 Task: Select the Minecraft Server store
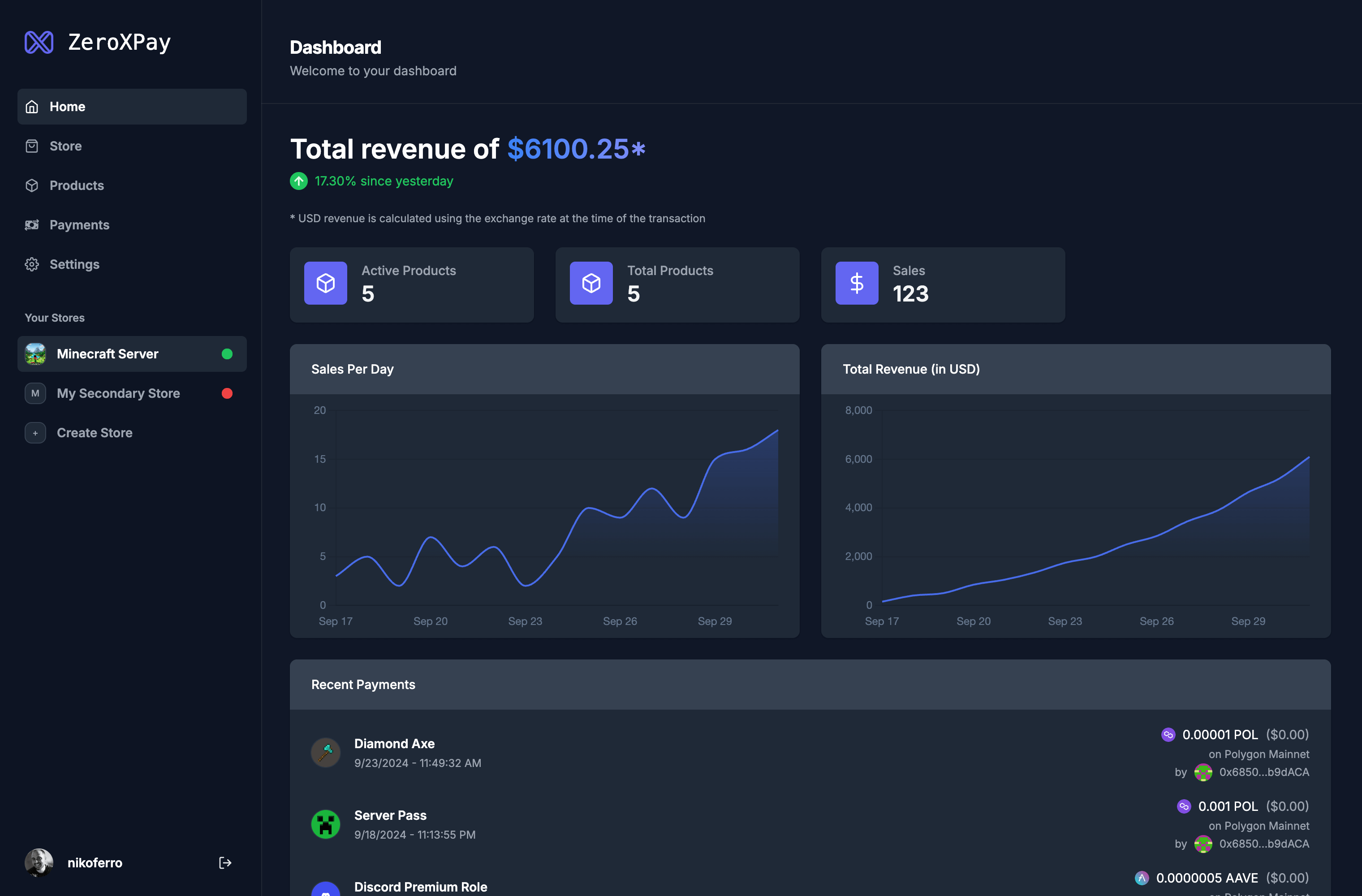click(x=132, y=353)
